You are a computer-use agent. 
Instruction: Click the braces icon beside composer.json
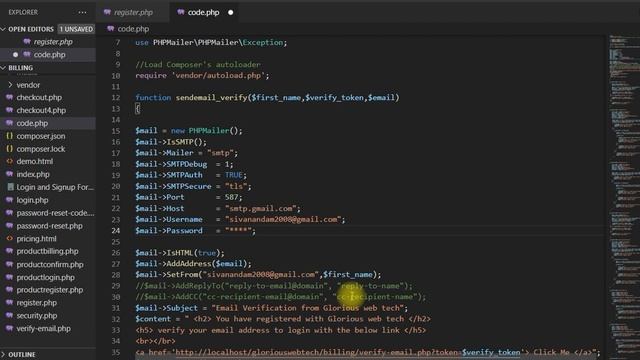coord(9,136)
